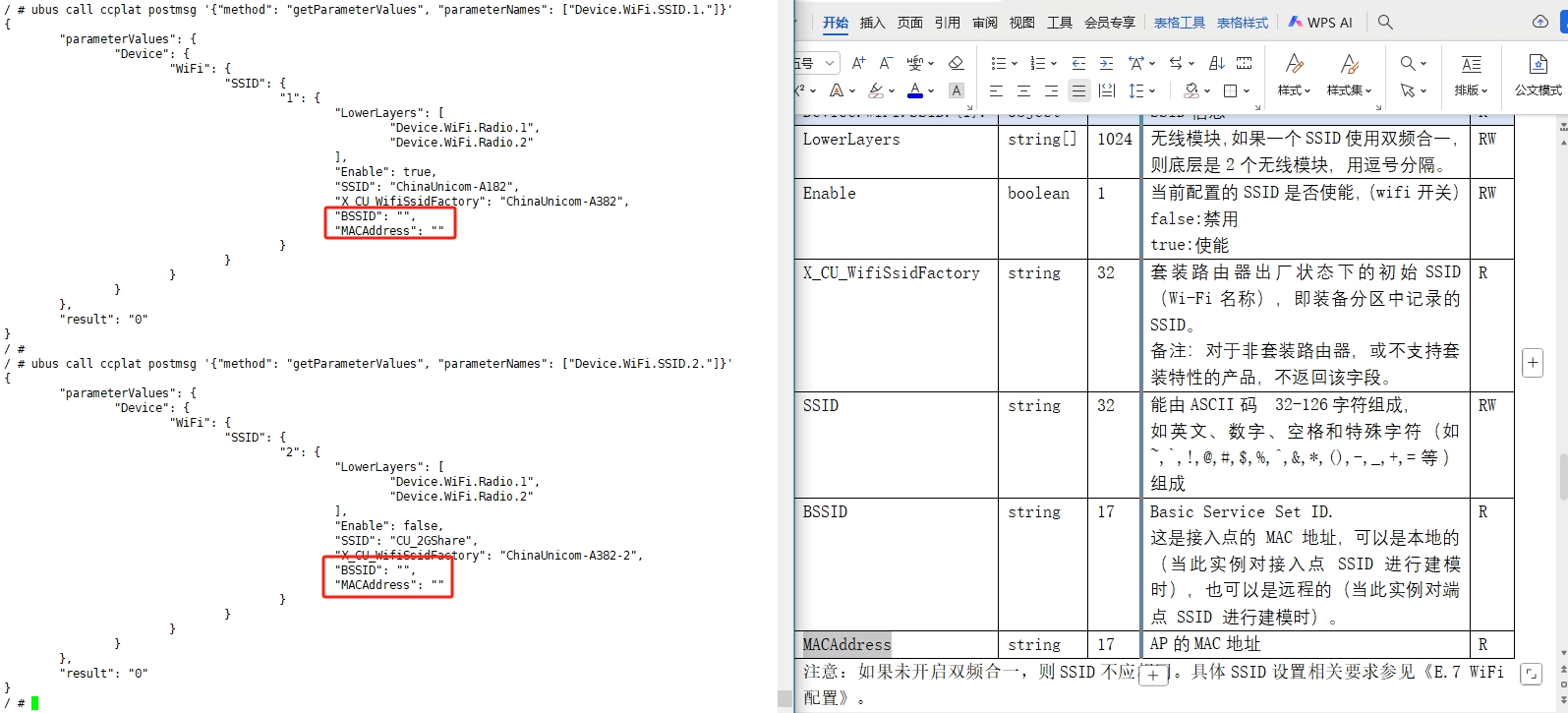Open table borders dropdown arrow
This screenshot has height=713, width=1568.
(1247, 91)
